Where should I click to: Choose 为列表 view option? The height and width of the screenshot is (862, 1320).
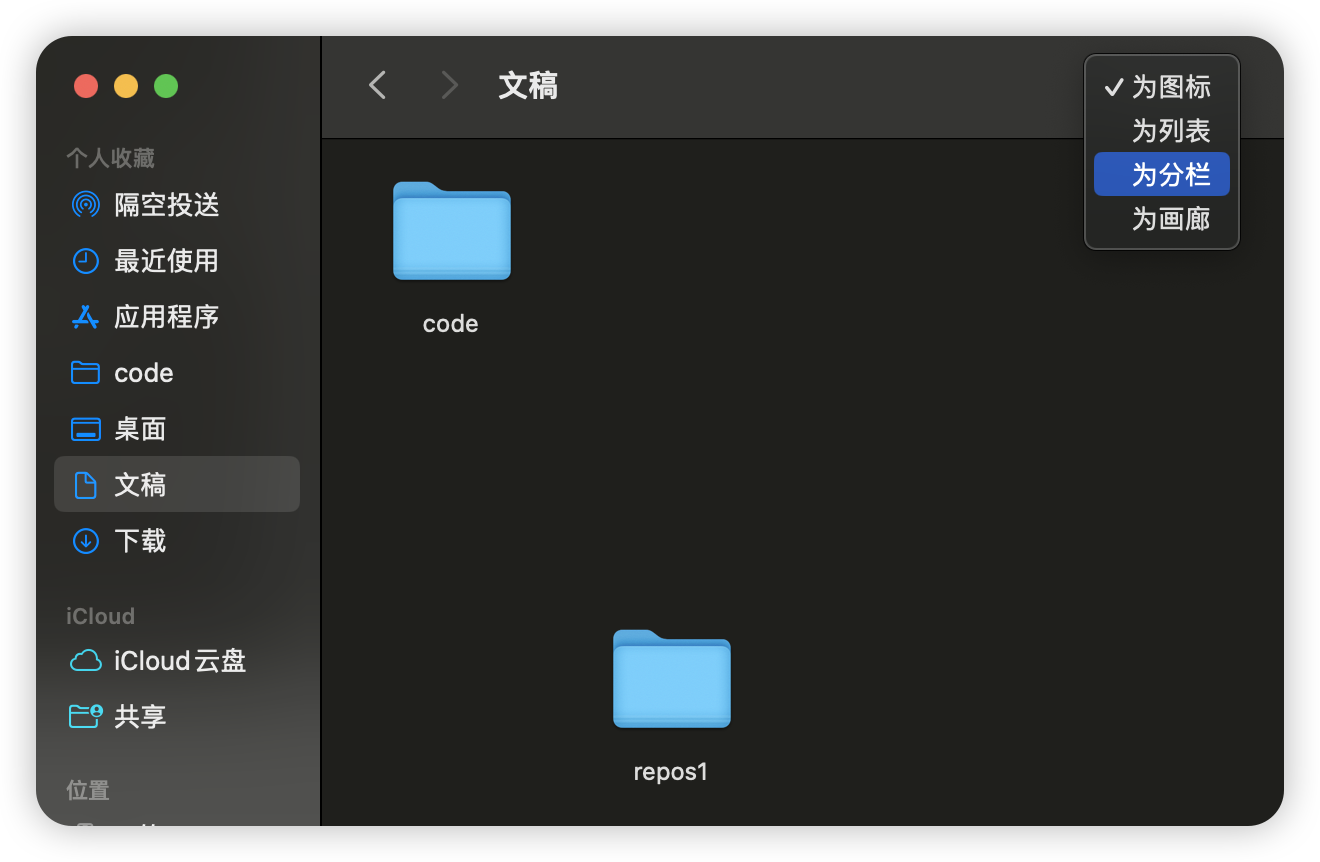[1162, 131]
